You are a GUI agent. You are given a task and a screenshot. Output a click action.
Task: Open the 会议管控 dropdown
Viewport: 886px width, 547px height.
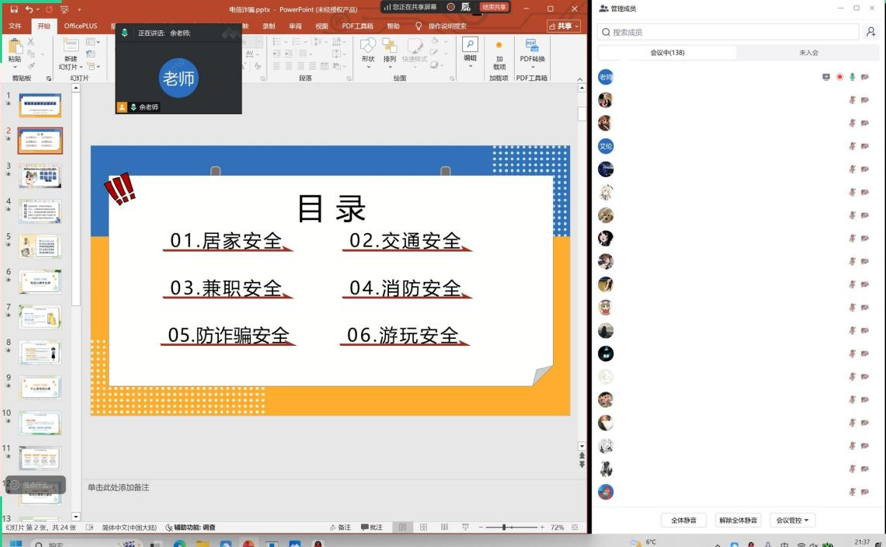[792, 520]
